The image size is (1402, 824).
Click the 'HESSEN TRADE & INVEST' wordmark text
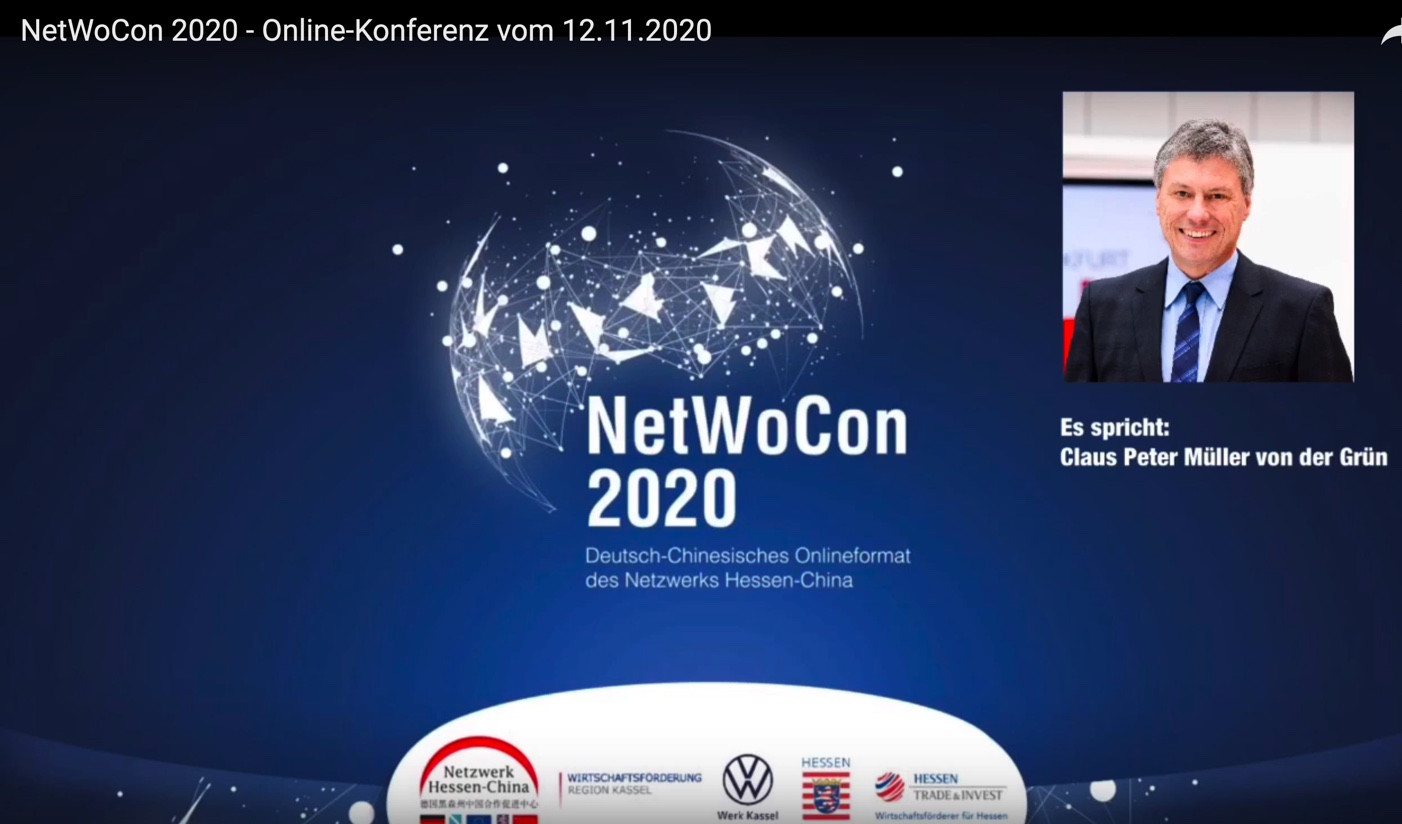(957, 787)
